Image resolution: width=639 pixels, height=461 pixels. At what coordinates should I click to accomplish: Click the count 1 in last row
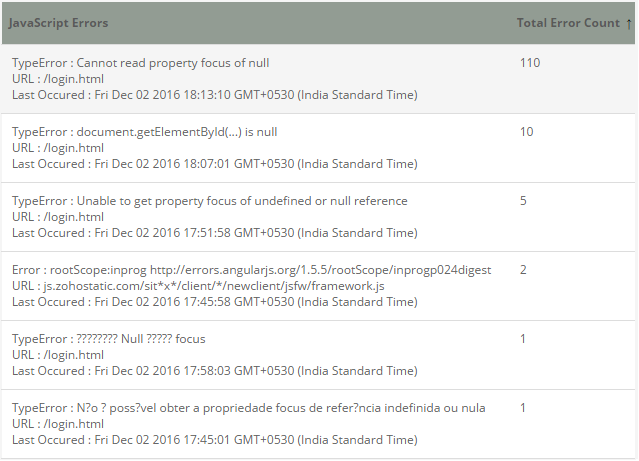523,408
